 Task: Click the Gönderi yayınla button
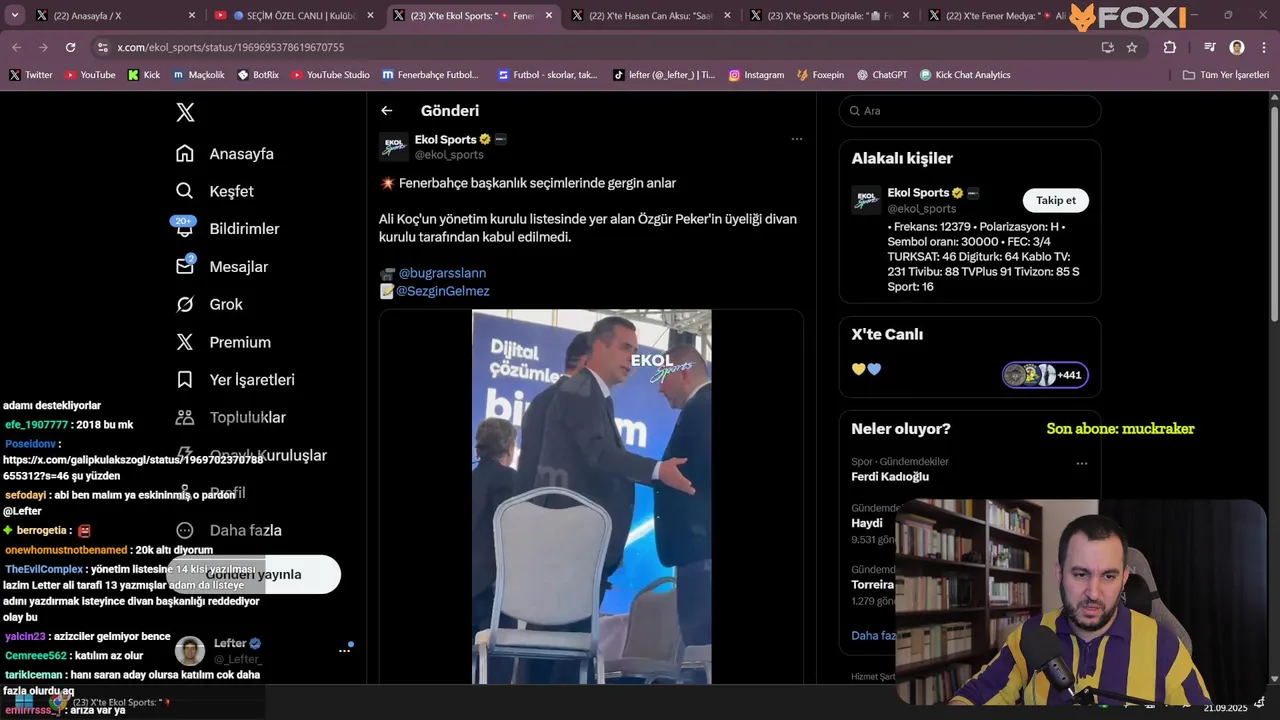pos(254,574)
